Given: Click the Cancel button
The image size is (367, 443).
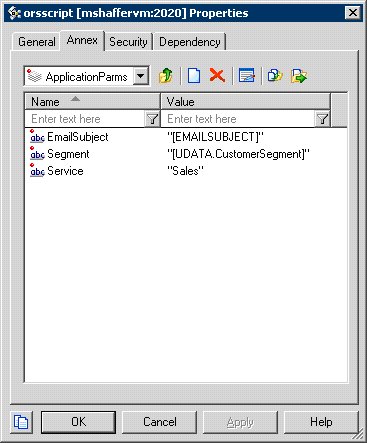Looking at the screenshot, I should click(x=160, y=422).
